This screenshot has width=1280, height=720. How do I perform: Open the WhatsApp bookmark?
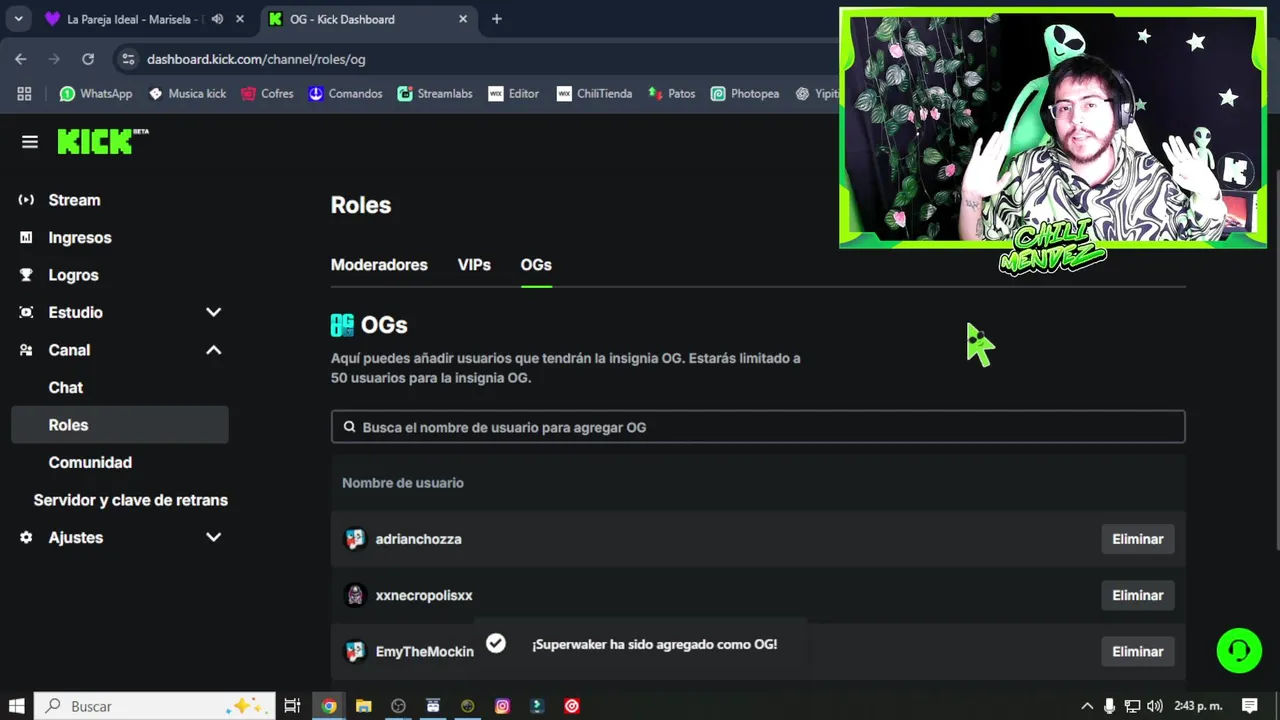pos(96,93)
